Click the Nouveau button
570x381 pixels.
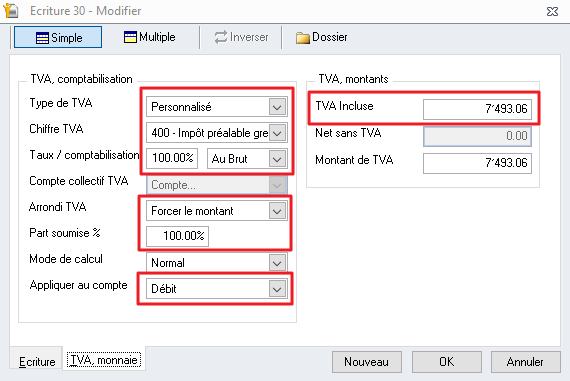point(366,362)
